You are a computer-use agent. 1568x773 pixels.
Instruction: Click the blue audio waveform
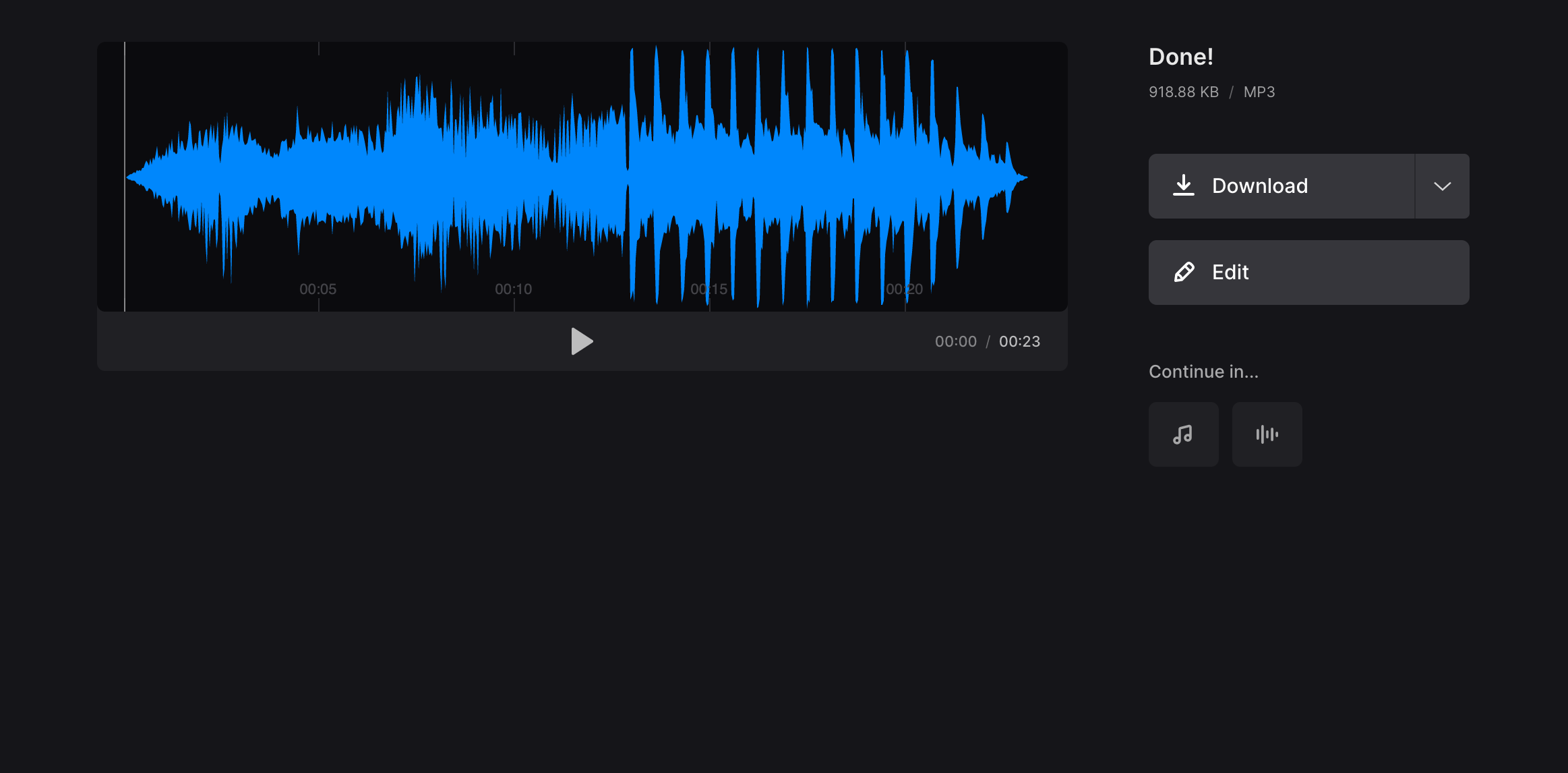(576, 177)
